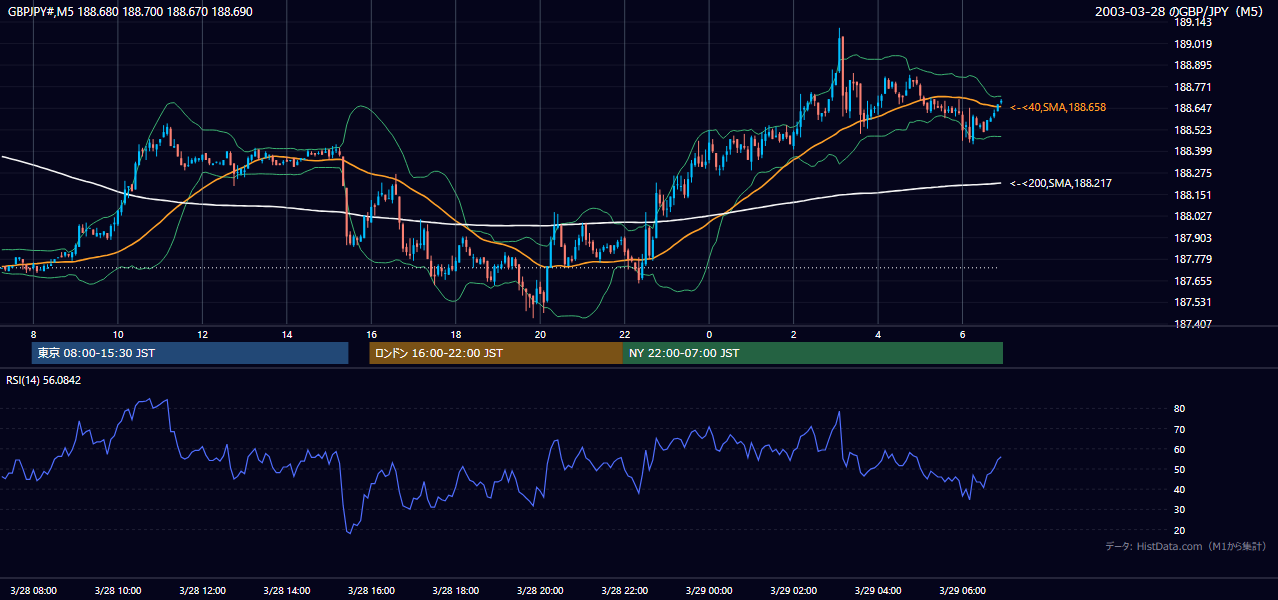Click hour label 2 under the price chart
Viewport: 1278px width, 600px height.
[793, 334]
